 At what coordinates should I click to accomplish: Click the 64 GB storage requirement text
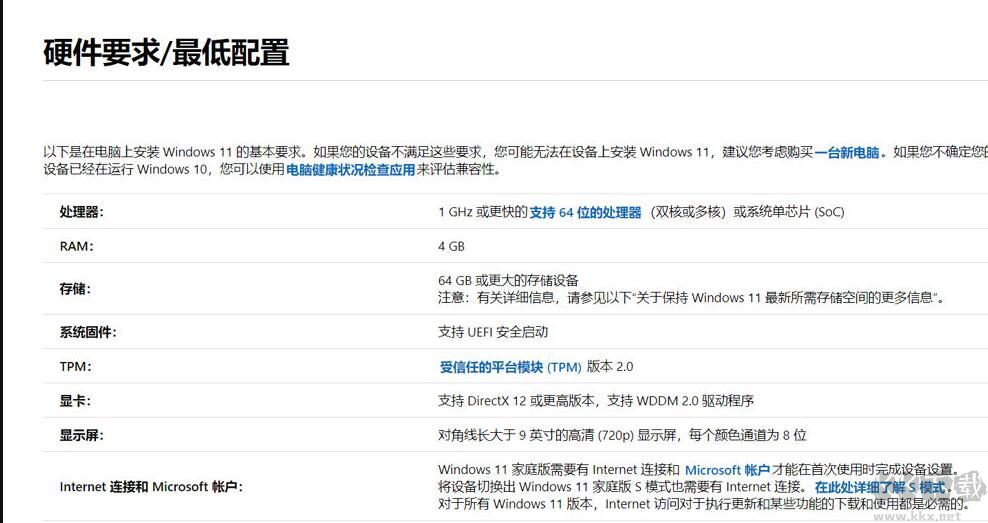point(508,280)
